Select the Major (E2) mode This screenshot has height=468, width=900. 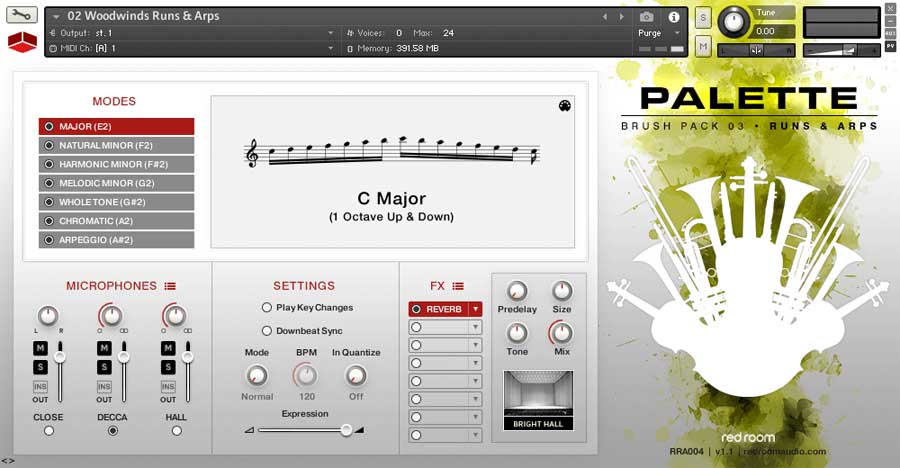tap(117, 126)
